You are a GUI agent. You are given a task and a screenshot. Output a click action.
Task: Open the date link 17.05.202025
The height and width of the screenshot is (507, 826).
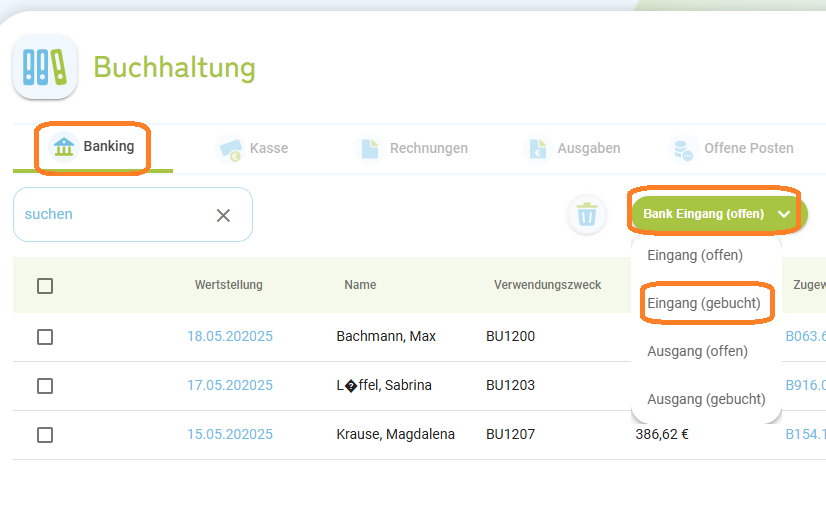pyautogui.click(x=230, y=385)
